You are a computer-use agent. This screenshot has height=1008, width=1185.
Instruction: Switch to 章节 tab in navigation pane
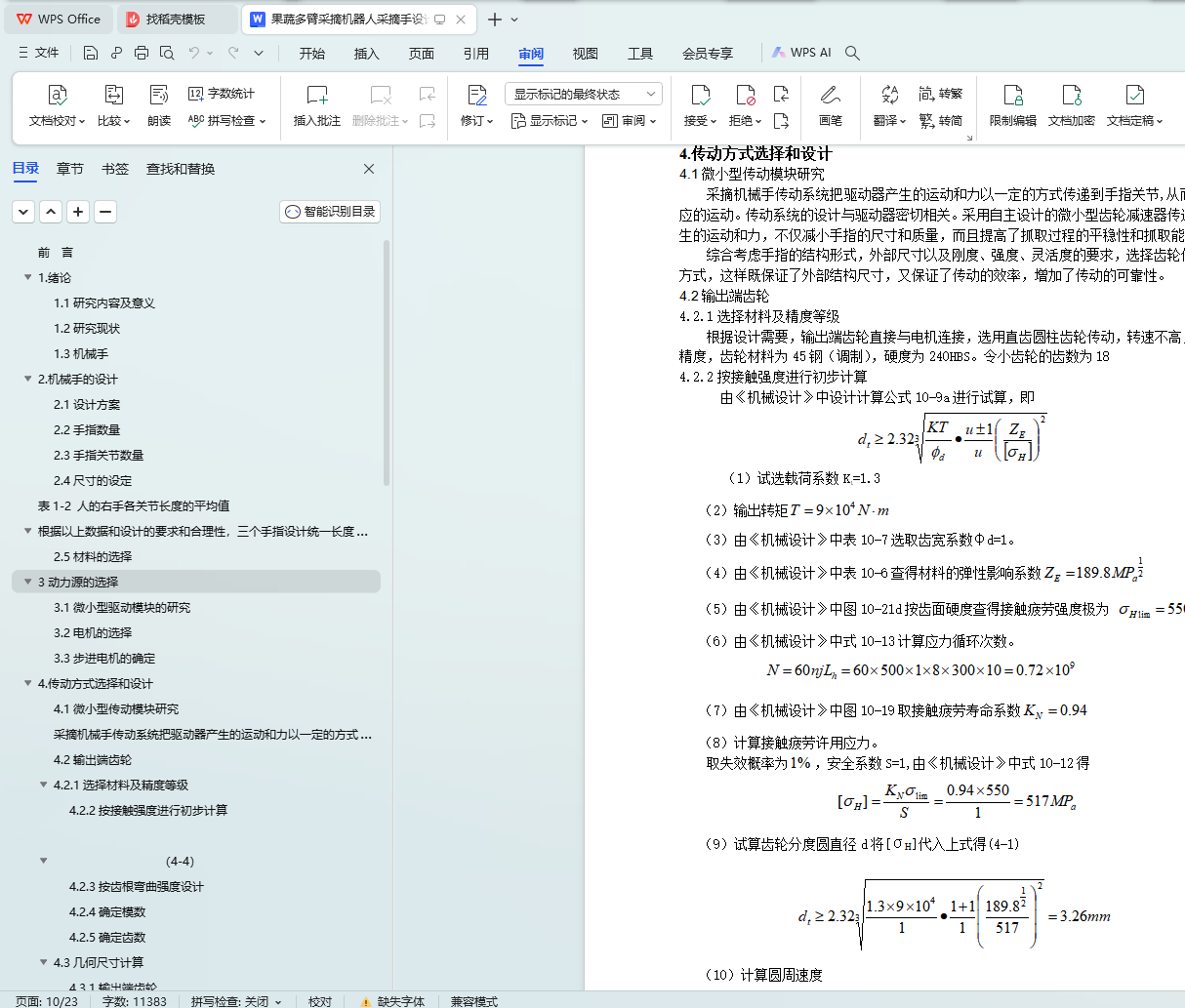[x=70, y=169]
